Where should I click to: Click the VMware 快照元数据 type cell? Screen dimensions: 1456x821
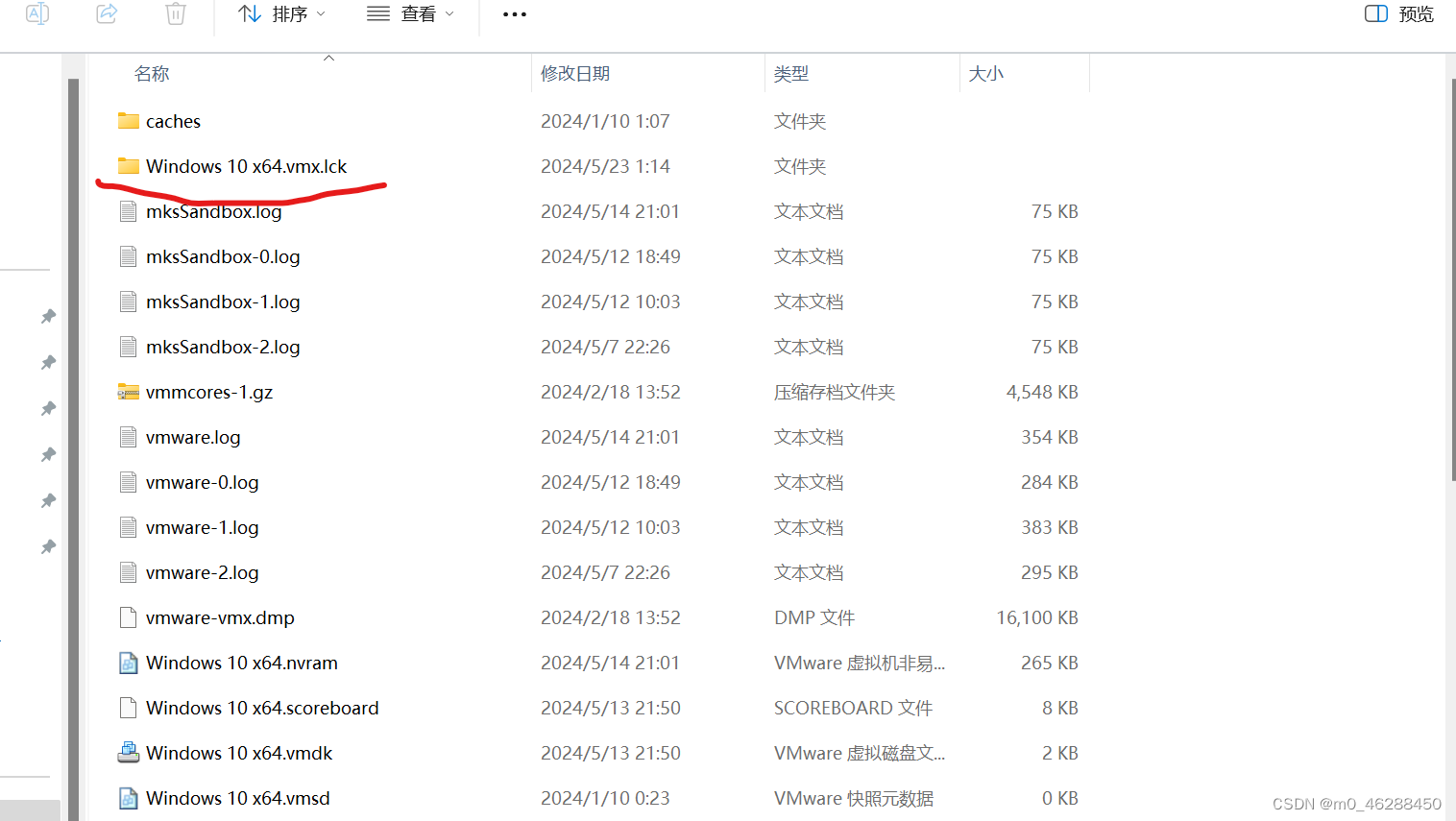[854, 798]
